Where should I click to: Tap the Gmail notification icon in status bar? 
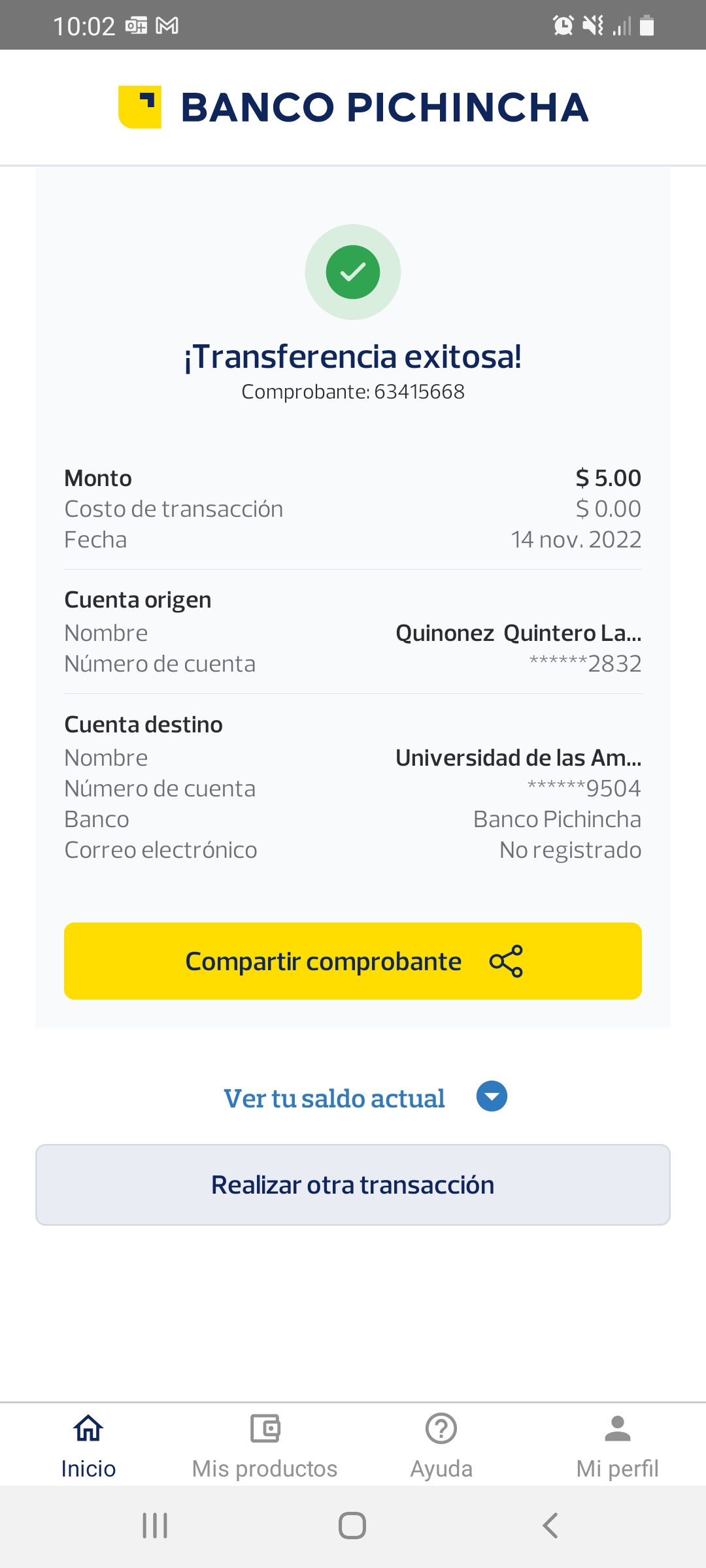coord(167,26)
